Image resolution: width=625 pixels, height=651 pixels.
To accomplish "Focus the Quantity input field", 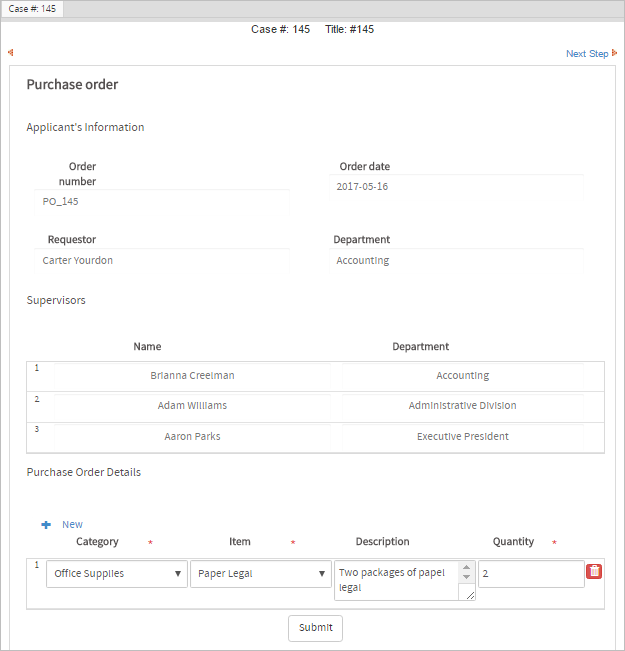I will coord(530,574).
